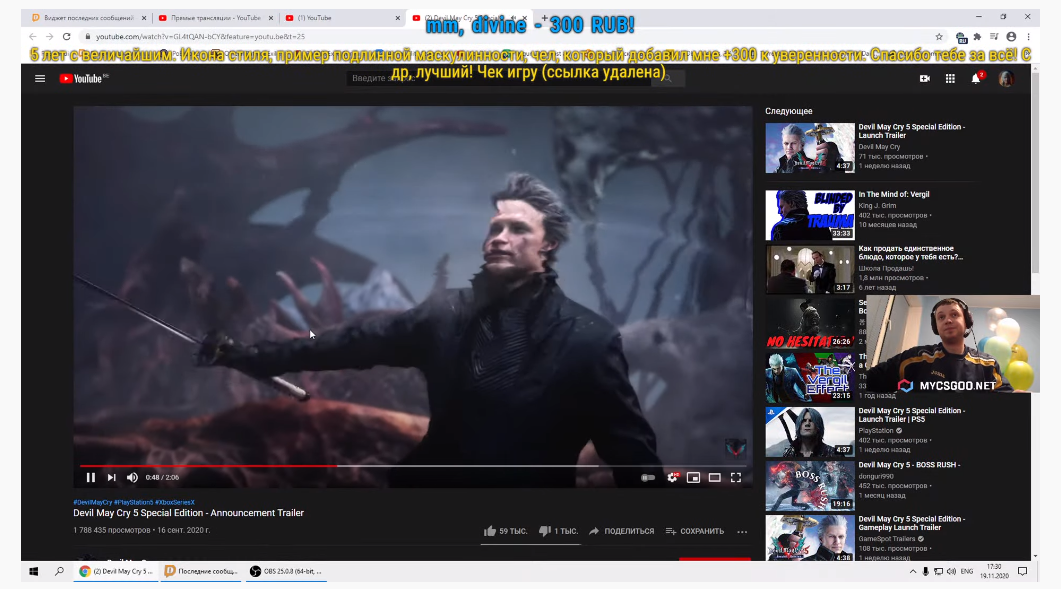Pause the video playback

pyautogui.click(x=90, y=478)
